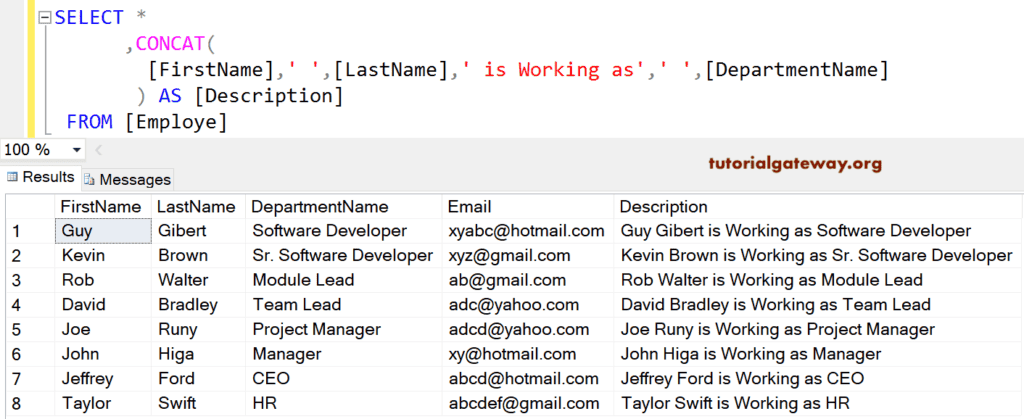Viewport: 1024px width, 419px height.
Task: Collapse the SELECT query code block
Action: (x=46, y=19)
